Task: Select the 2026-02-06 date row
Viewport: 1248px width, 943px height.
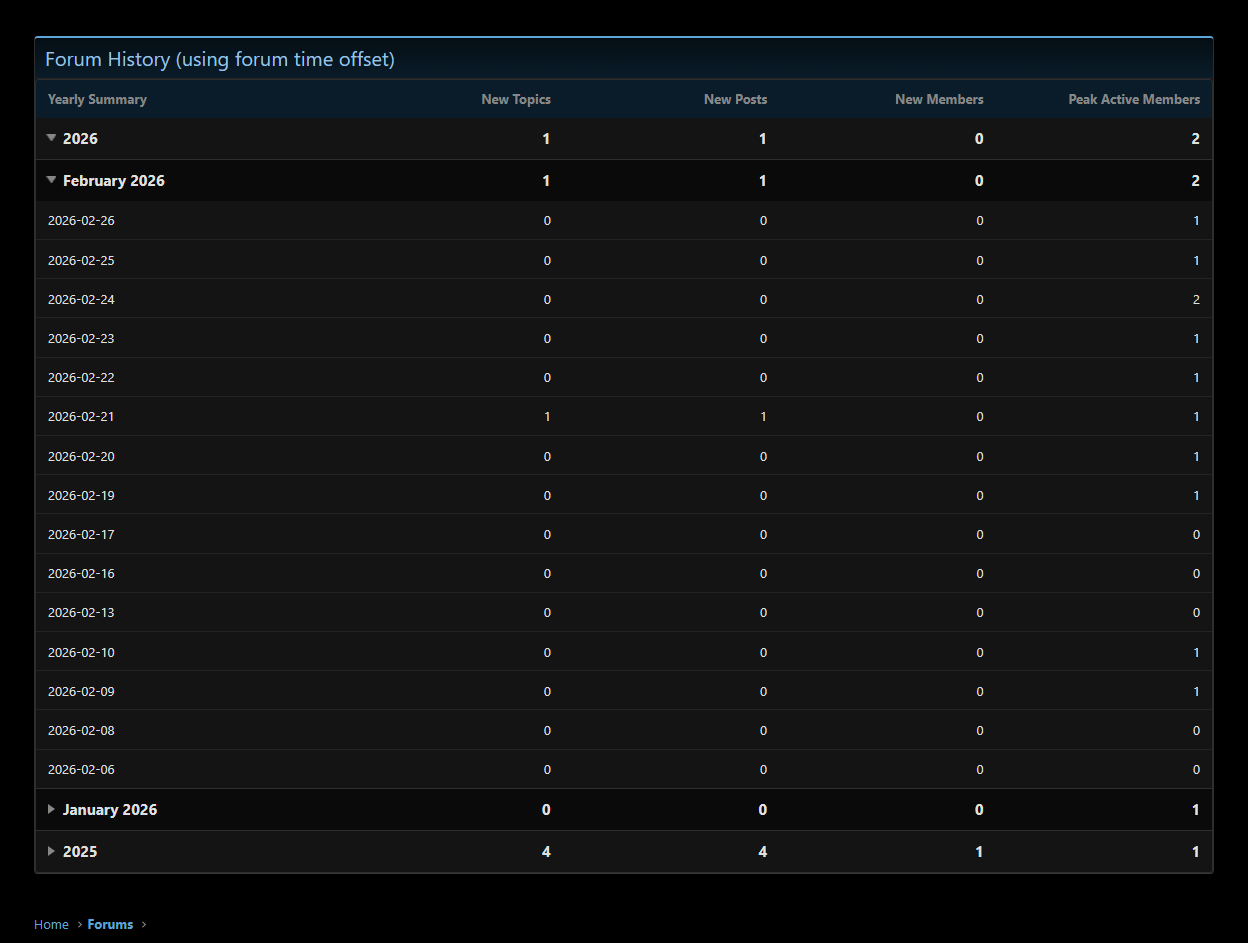Action: tap(81, 769)
